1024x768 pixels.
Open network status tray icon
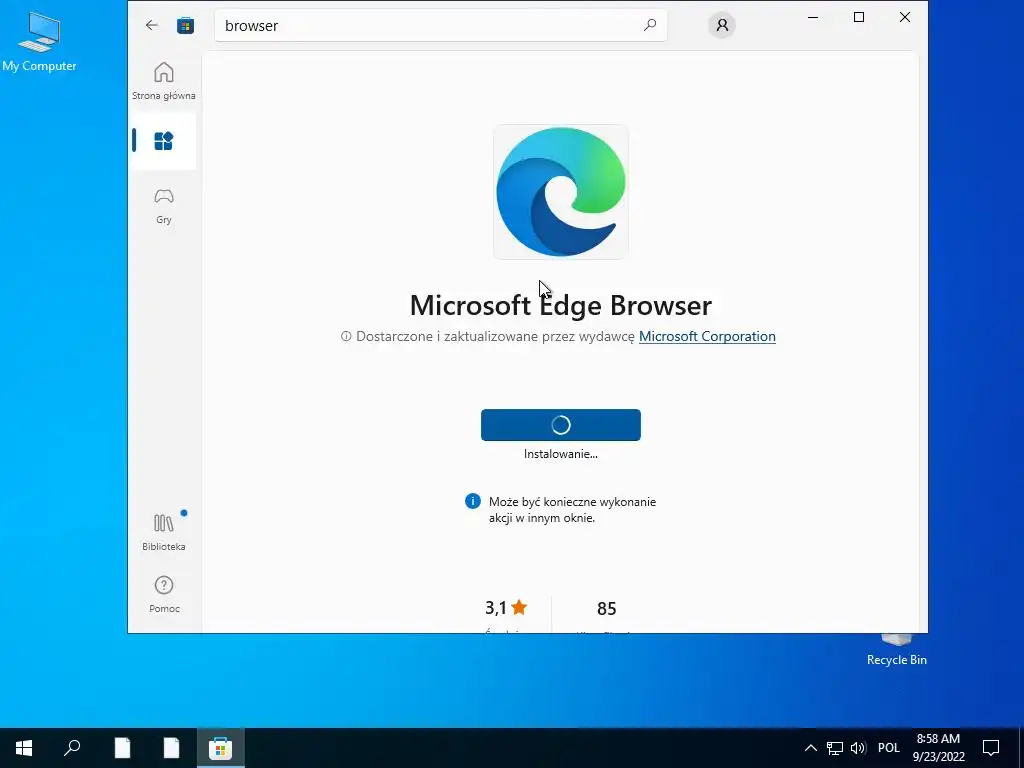point(835,748)
